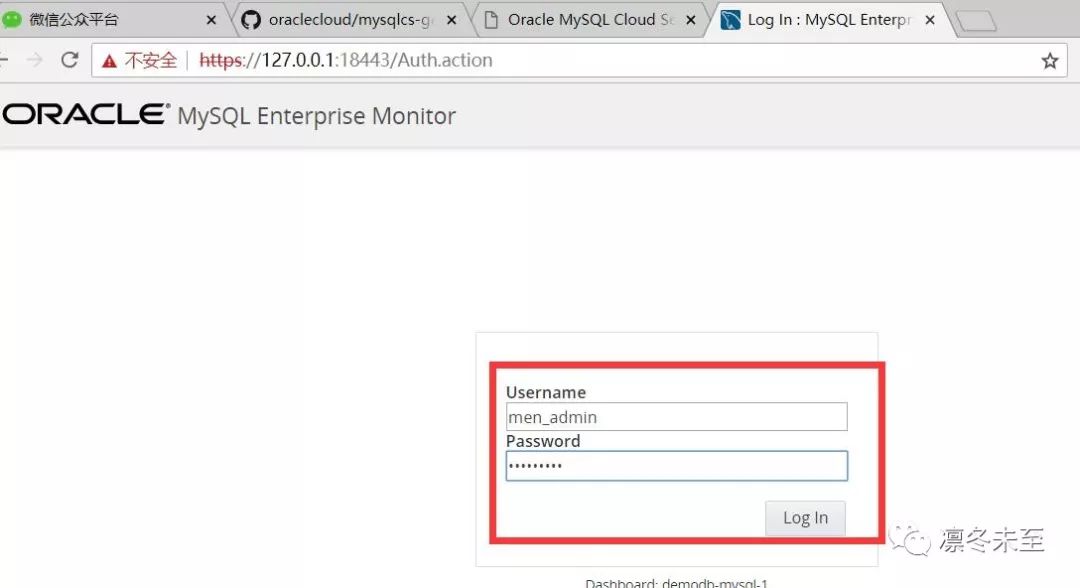The width and height of the screenshot is (1080, 588).
Task: Close the Log In tab
Action: pos(930,19)
